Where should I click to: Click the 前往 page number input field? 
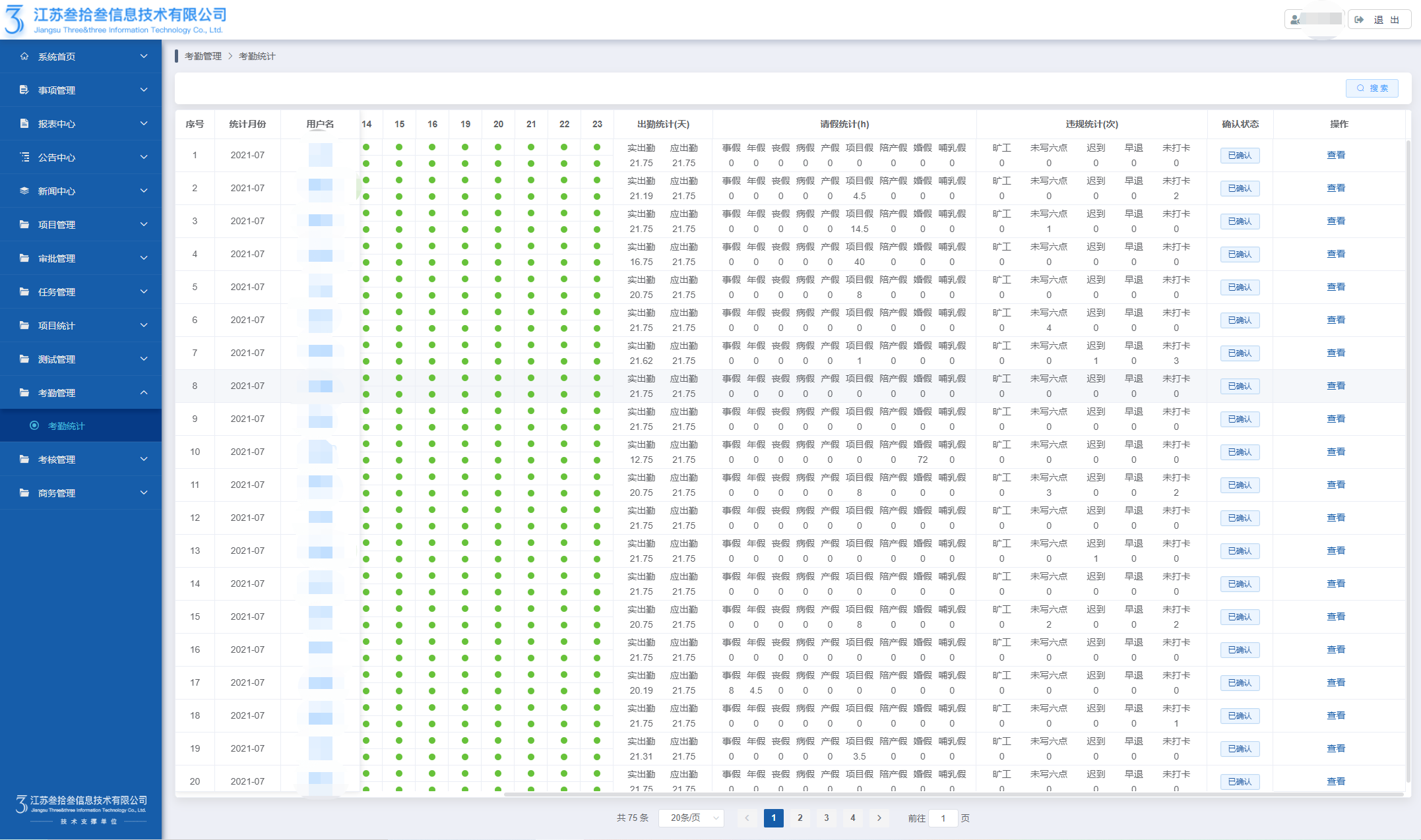(x=943, y=818)
